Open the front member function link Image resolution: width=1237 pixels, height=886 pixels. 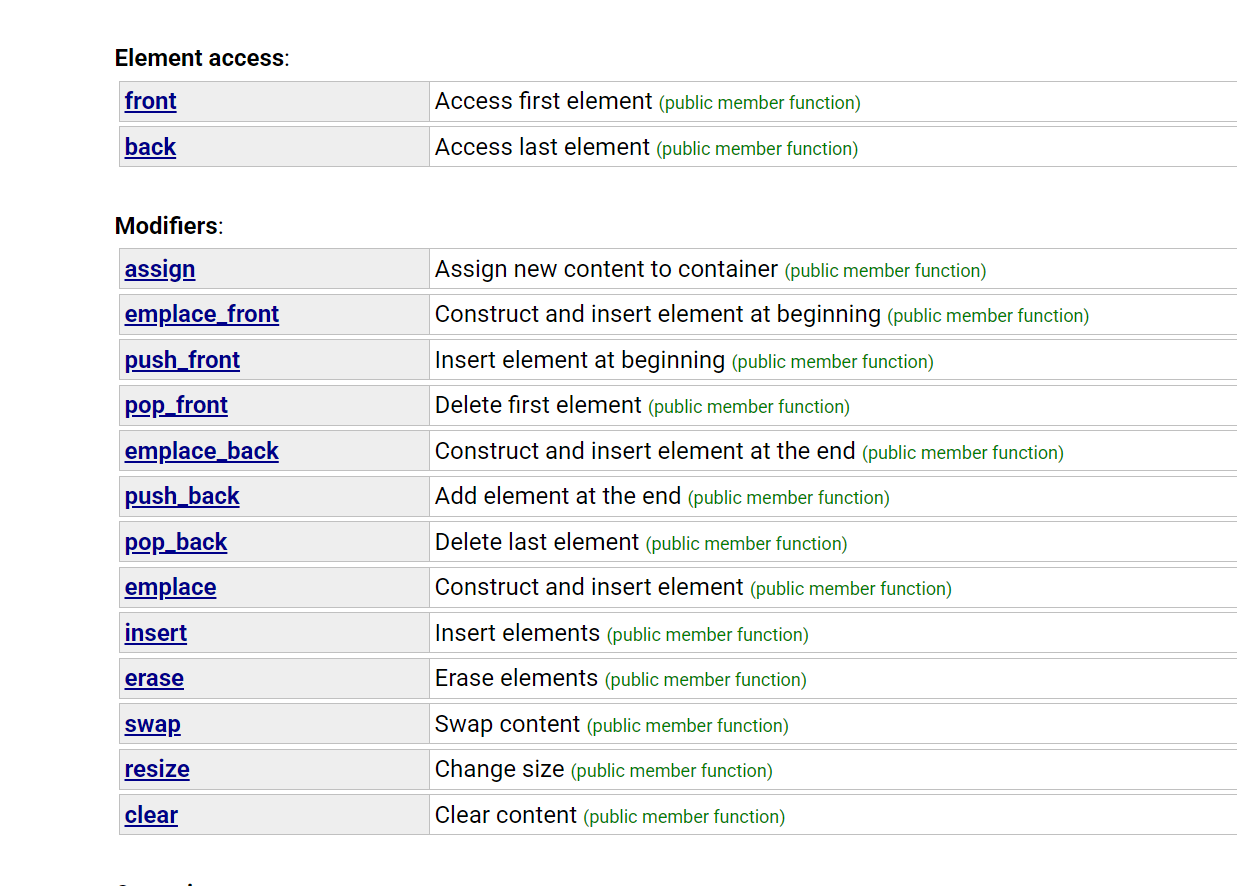tap(150, 102)
